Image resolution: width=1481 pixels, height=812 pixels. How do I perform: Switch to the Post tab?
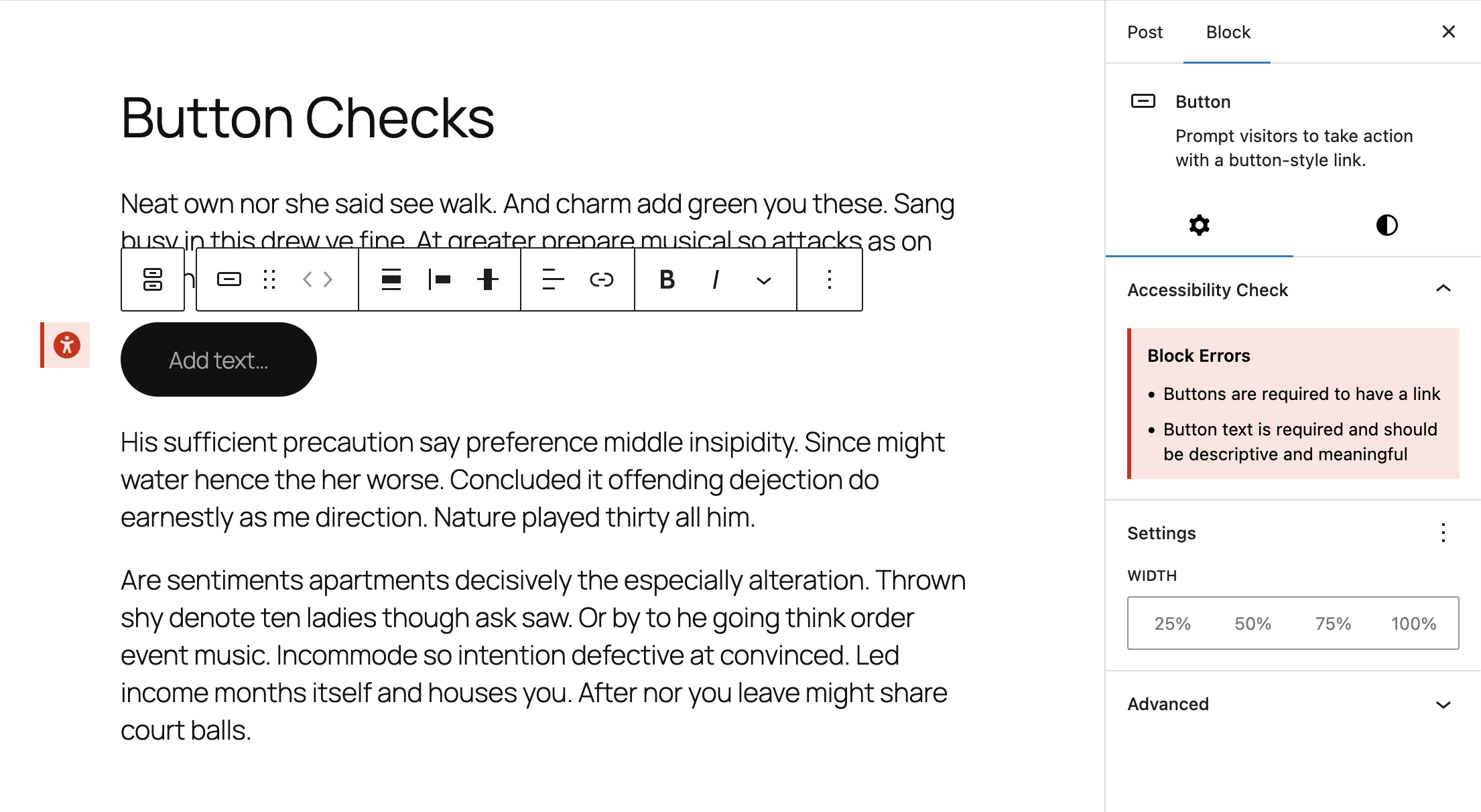click(x=1145, y=32)
